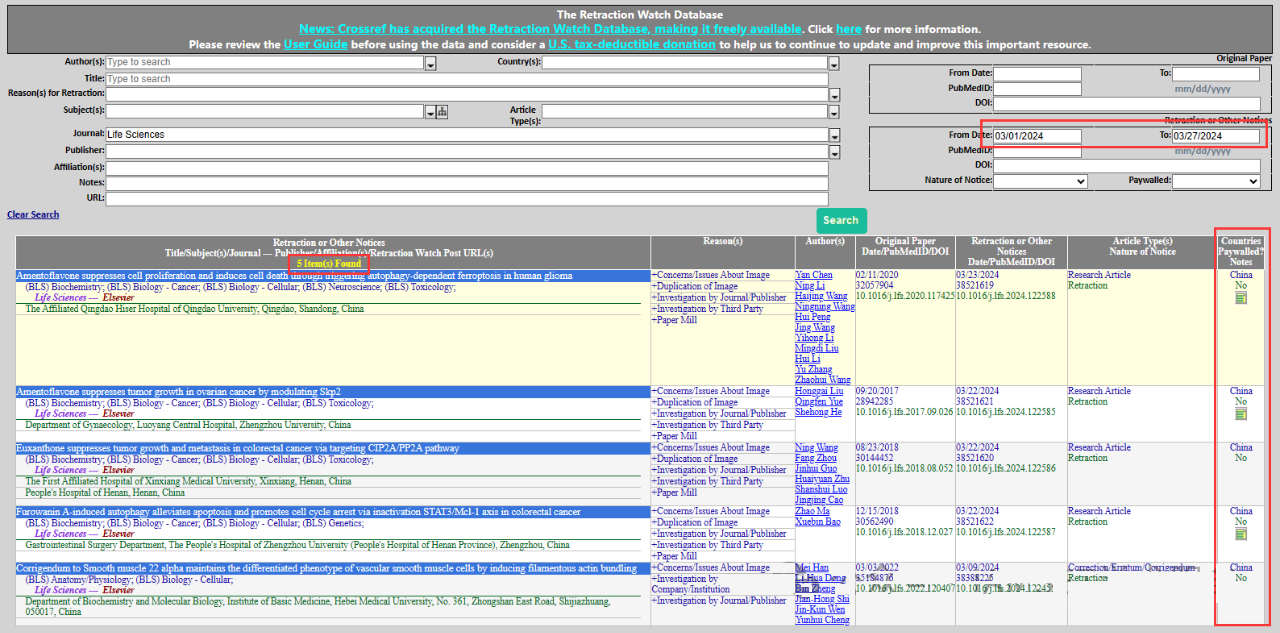1280x633 pixels.
Task: Expand the Publisher dropdown arrow
Action: (834, 151)
